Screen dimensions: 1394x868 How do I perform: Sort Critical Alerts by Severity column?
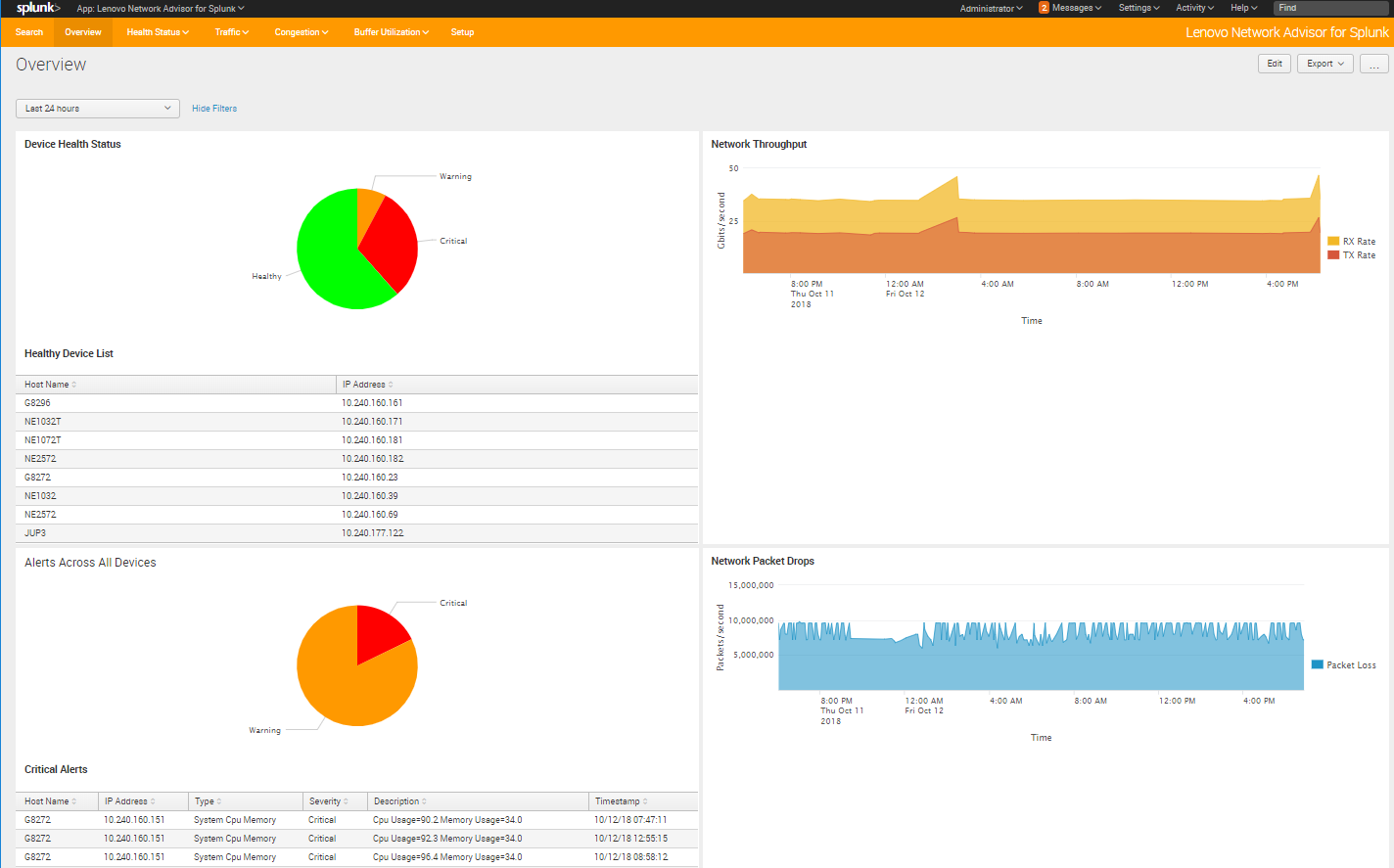(329, 801)
